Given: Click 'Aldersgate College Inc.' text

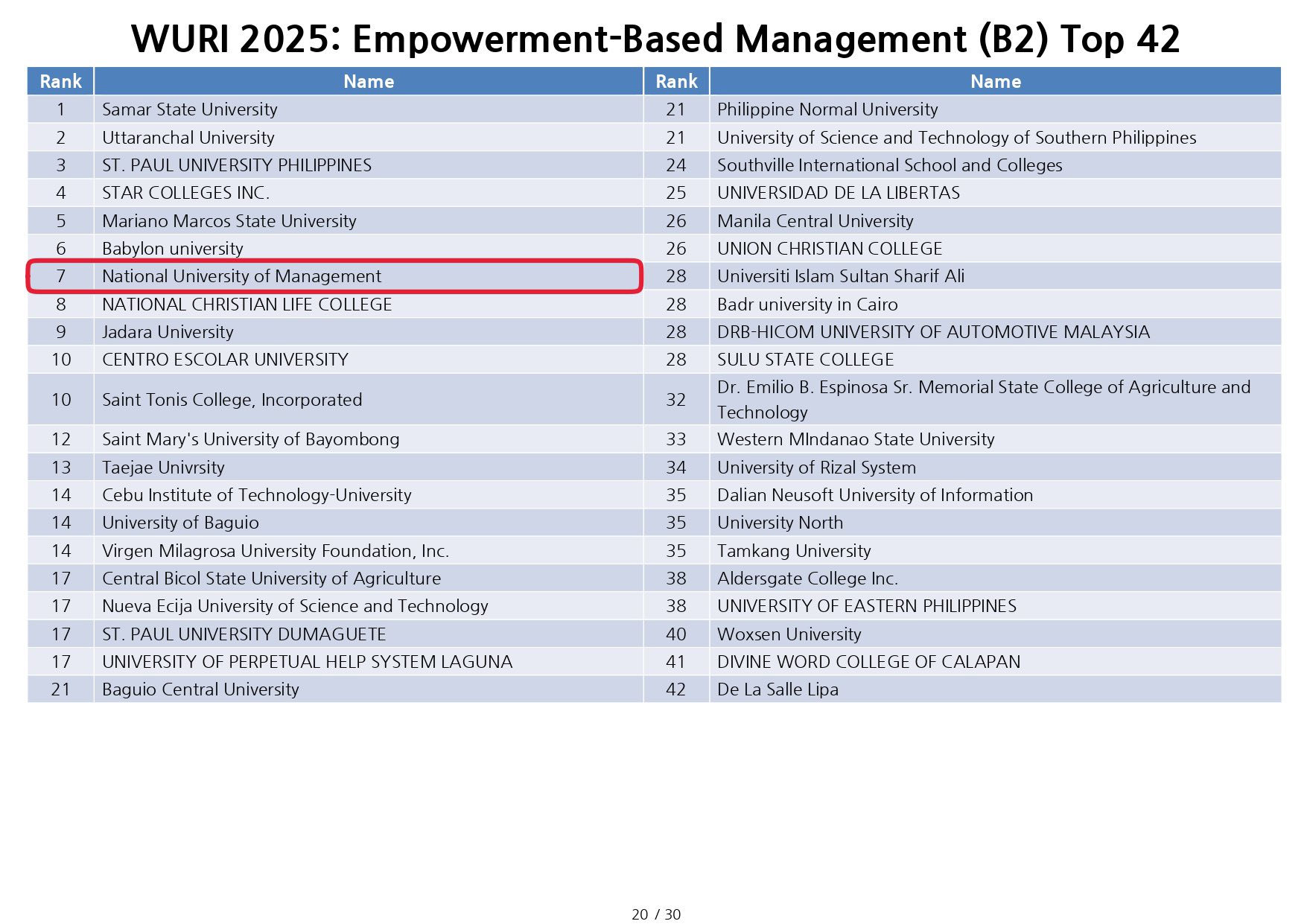Looking at the screenshot, I should point(807,579).
